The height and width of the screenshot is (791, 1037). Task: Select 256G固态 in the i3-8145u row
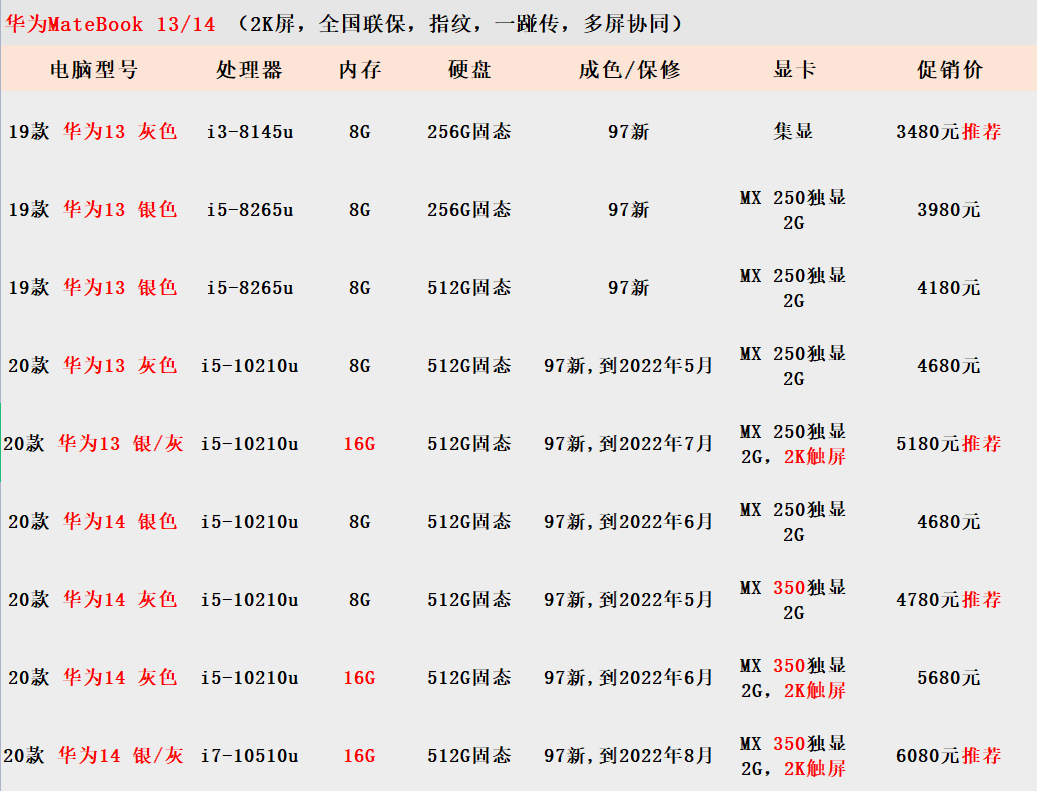coord(469,132)
